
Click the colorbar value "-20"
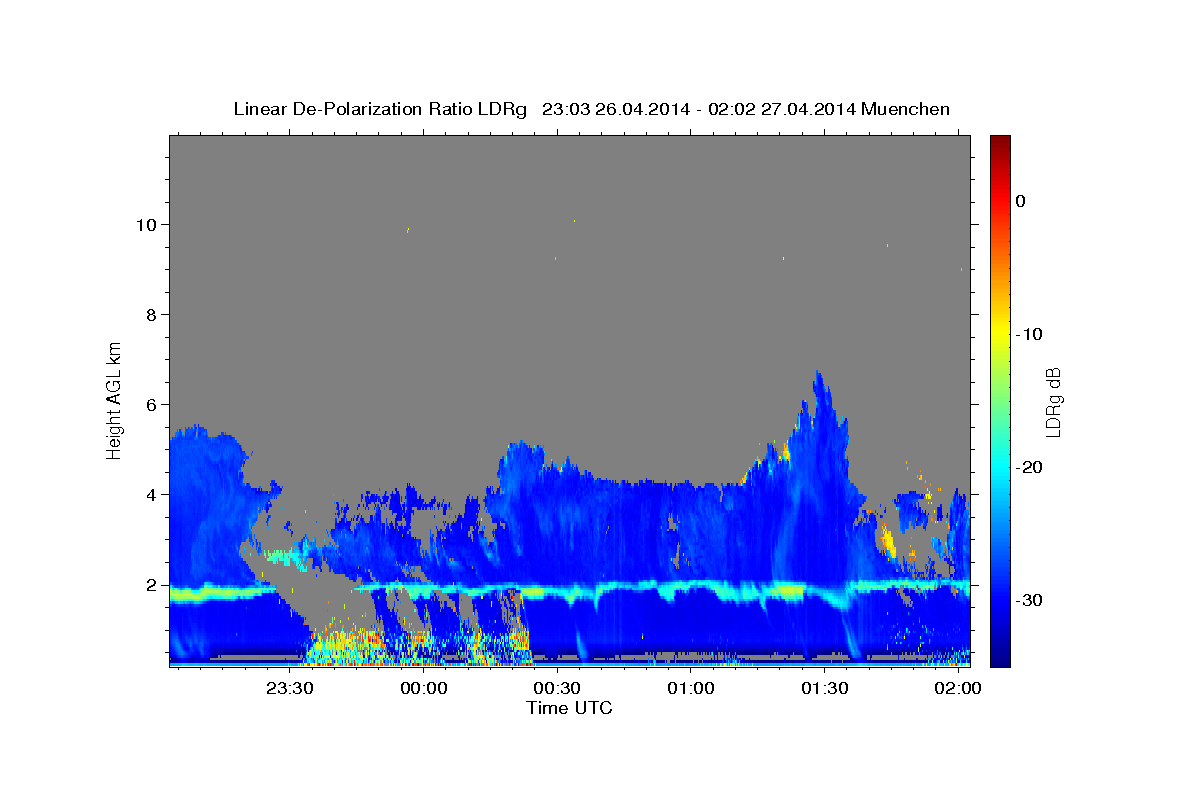point(1030,467)
